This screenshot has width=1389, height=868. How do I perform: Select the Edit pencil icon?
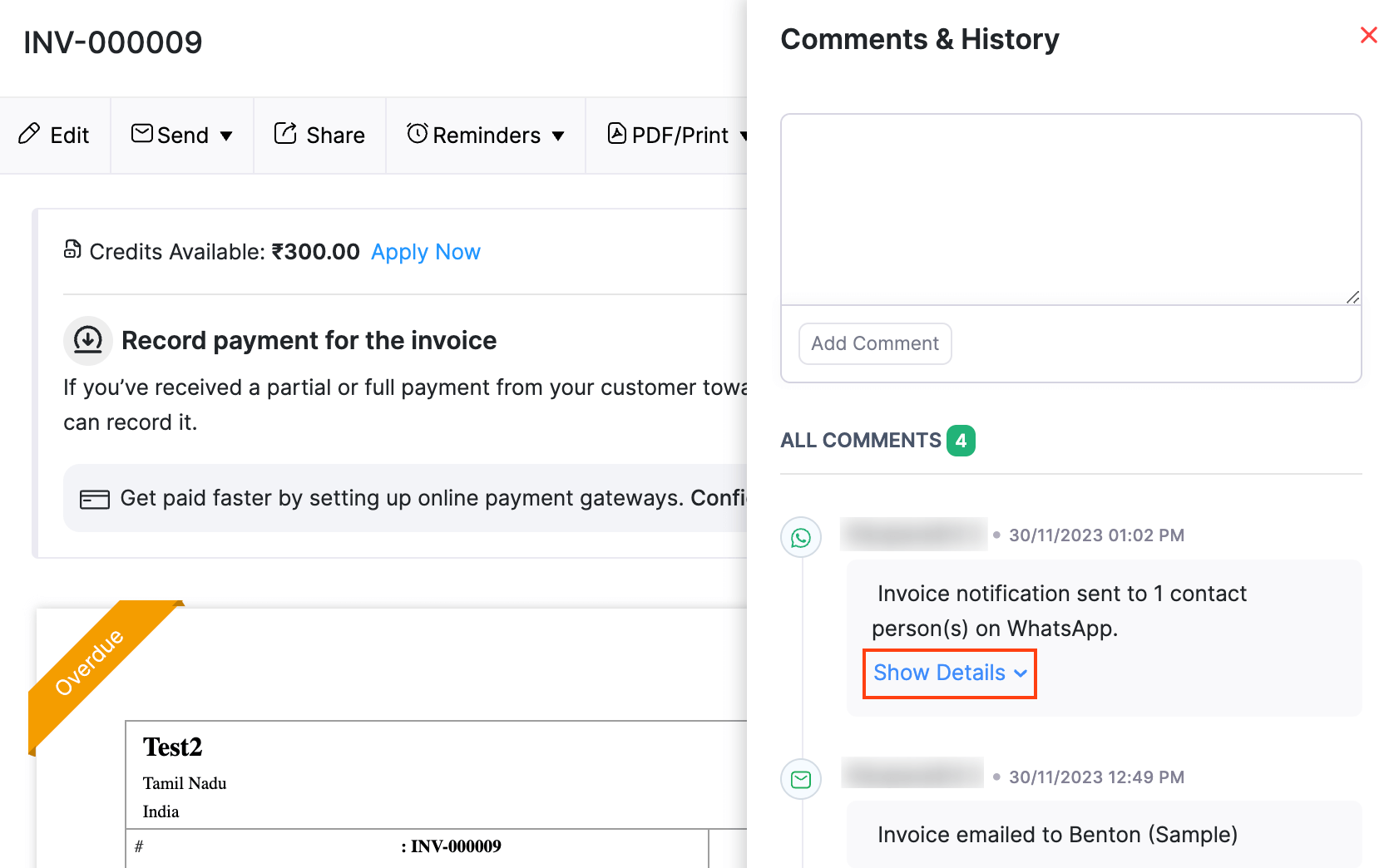pos(30,134)
